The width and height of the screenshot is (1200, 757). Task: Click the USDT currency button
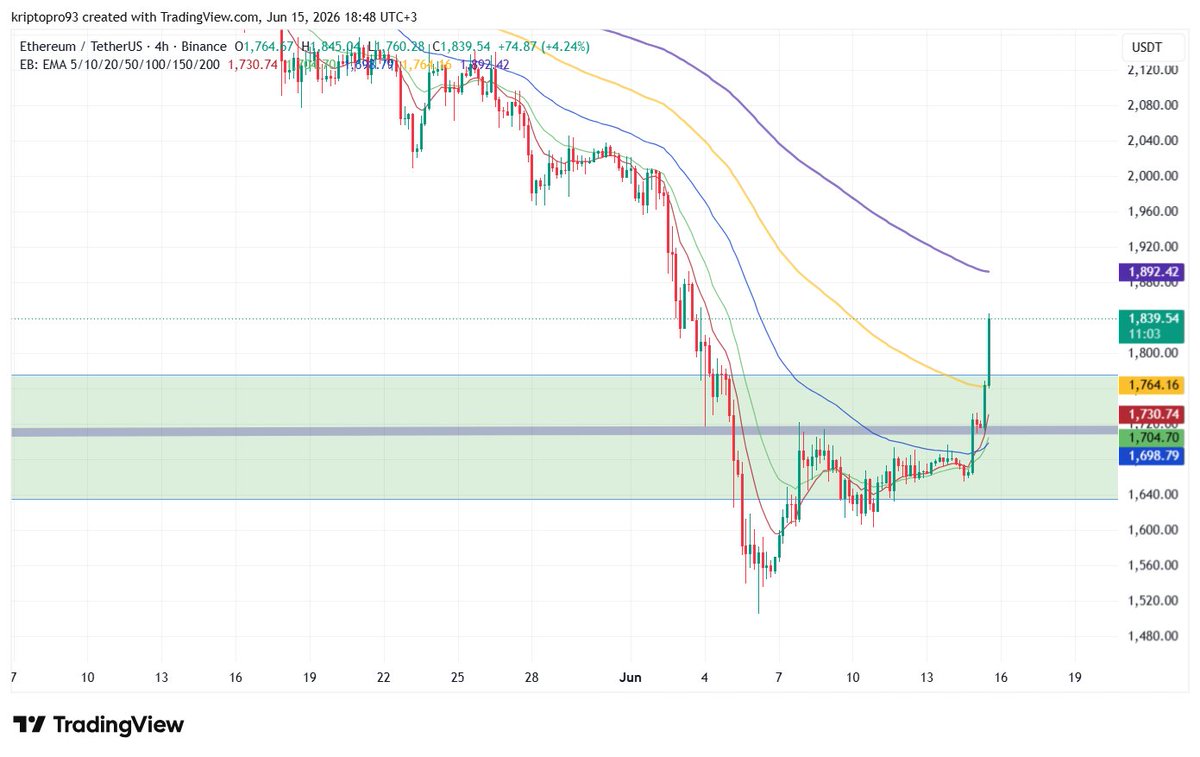1147,47
